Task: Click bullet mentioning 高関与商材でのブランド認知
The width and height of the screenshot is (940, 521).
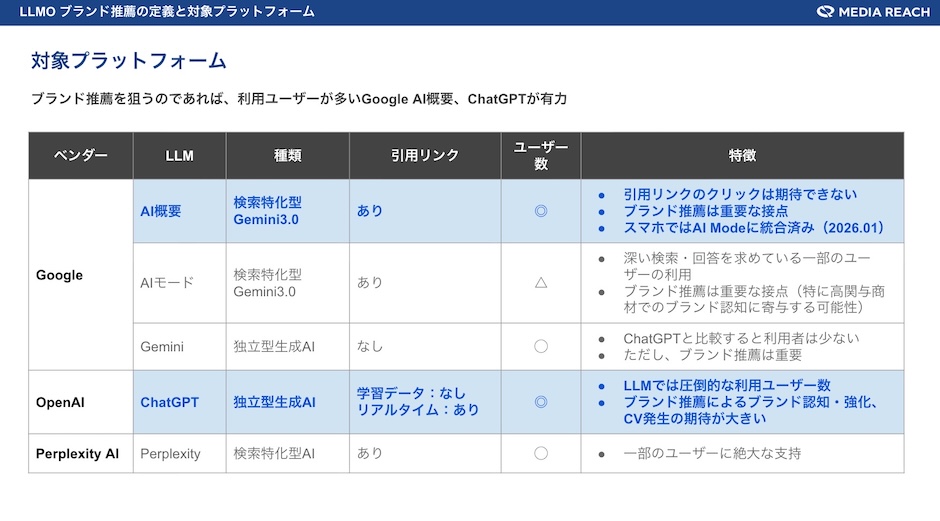Action: pos(754,299)
